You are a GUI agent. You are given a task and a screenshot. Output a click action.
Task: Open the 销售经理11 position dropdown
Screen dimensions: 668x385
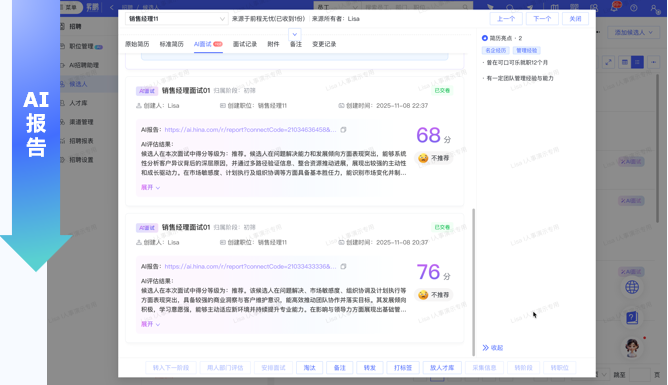click(176, 19)
